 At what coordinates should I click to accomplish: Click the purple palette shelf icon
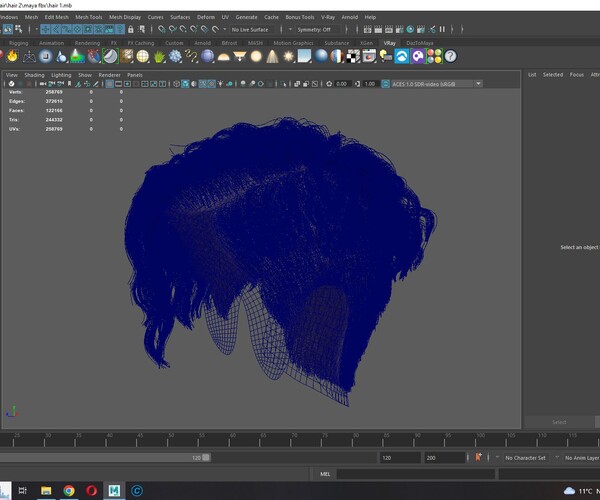click(418, 57)
